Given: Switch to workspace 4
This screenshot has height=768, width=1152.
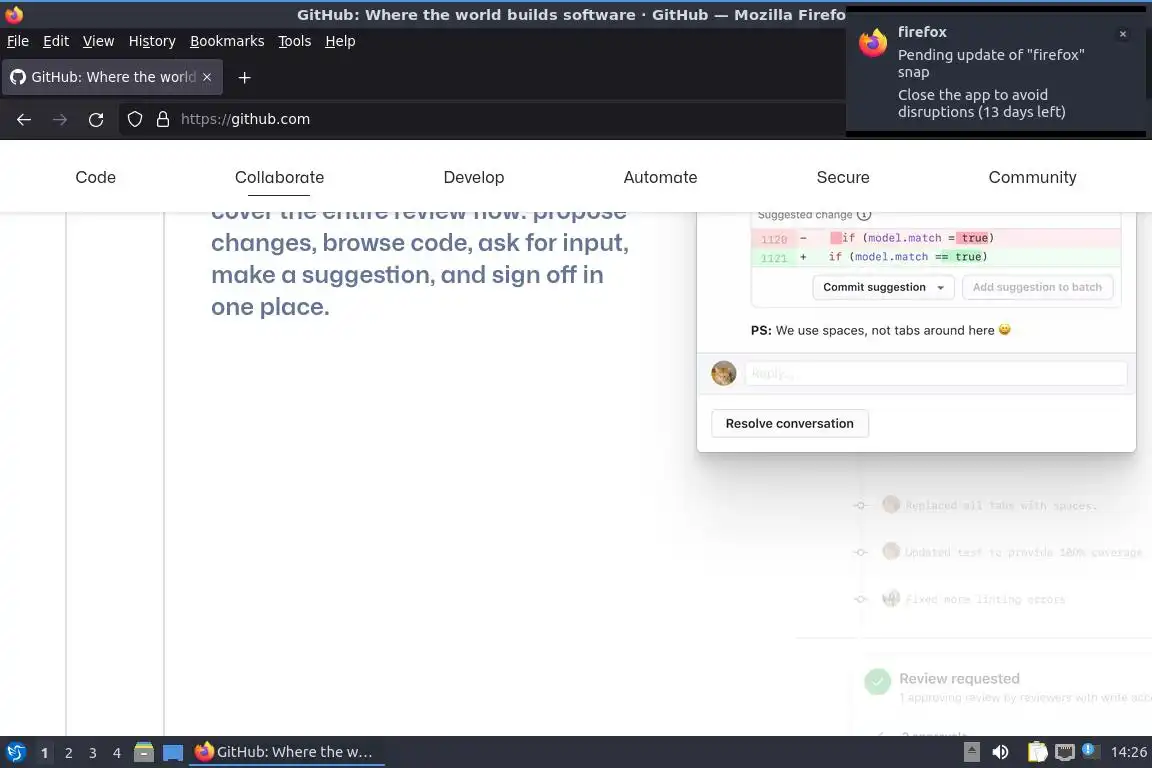Looking at the screenshot, I should pos(117,753).
